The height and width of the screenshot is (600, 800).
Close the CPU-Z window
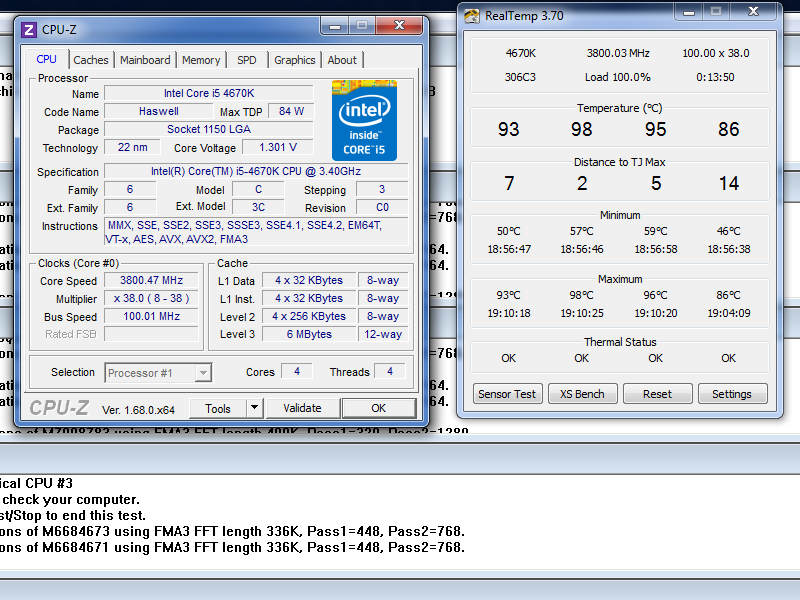click(x=399, y=25)
